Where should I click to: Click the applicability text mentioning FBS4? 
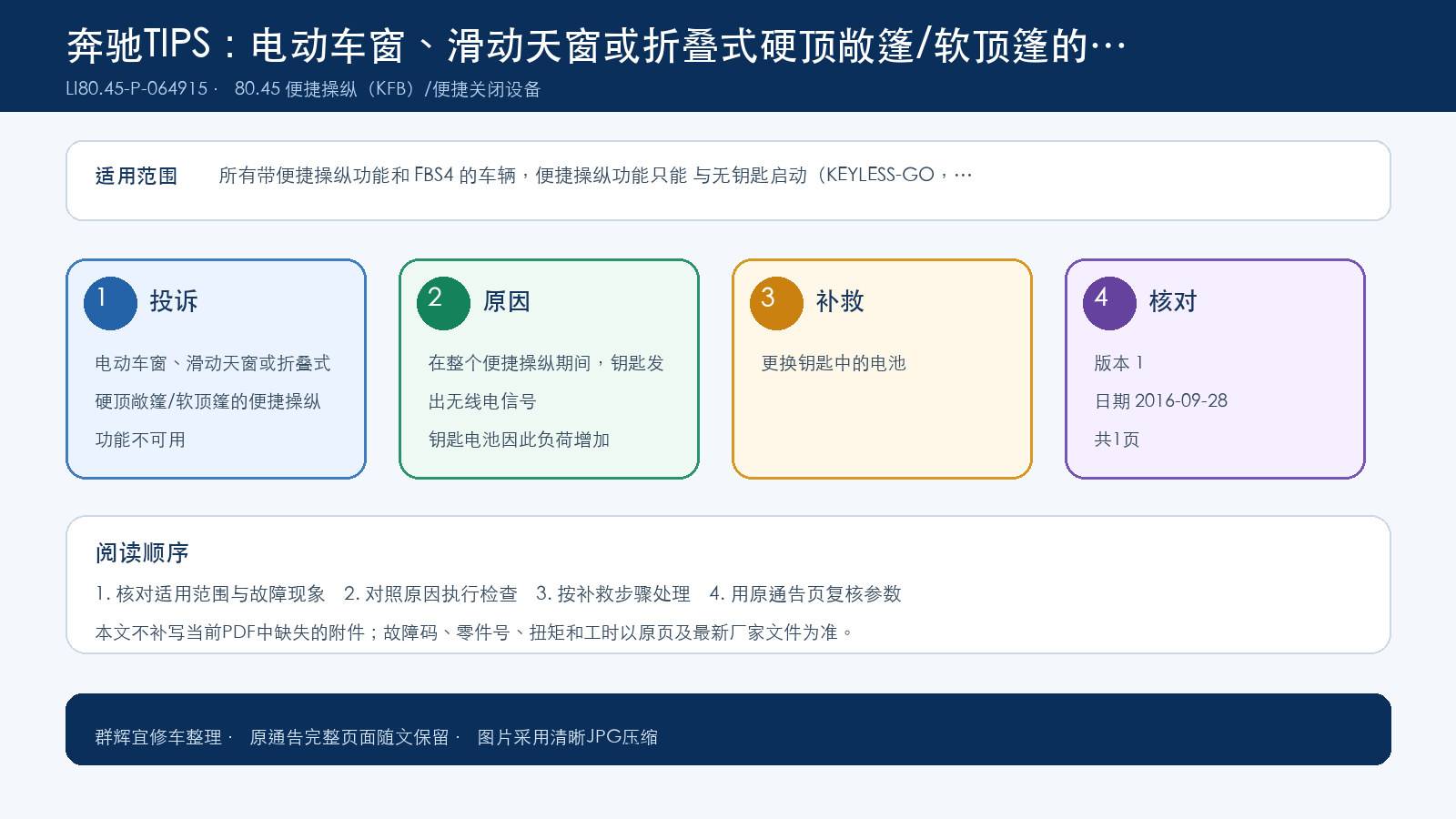595,175
